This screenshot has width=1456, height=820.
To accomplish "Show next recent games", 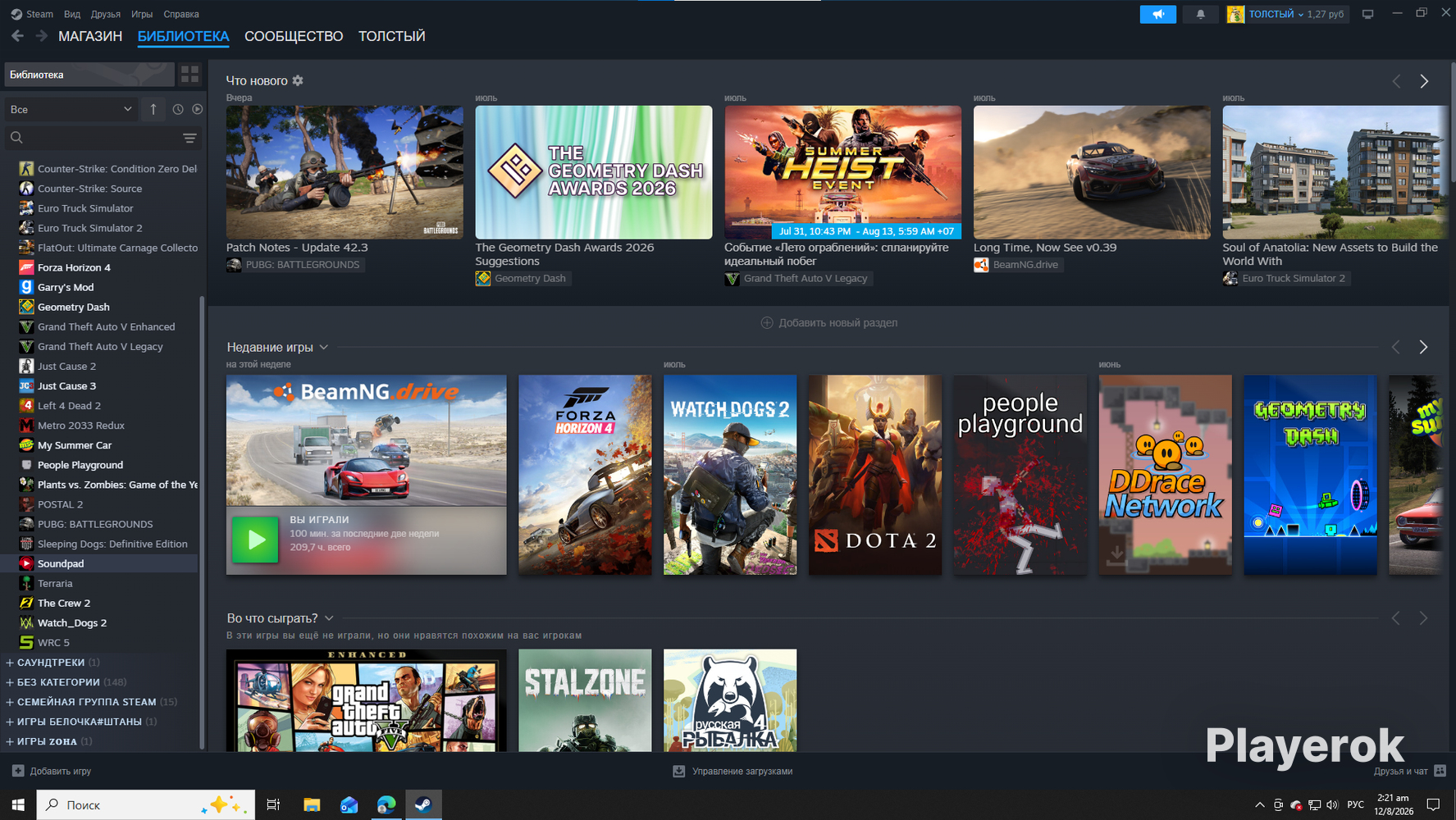I will [x=1424, y=348].
